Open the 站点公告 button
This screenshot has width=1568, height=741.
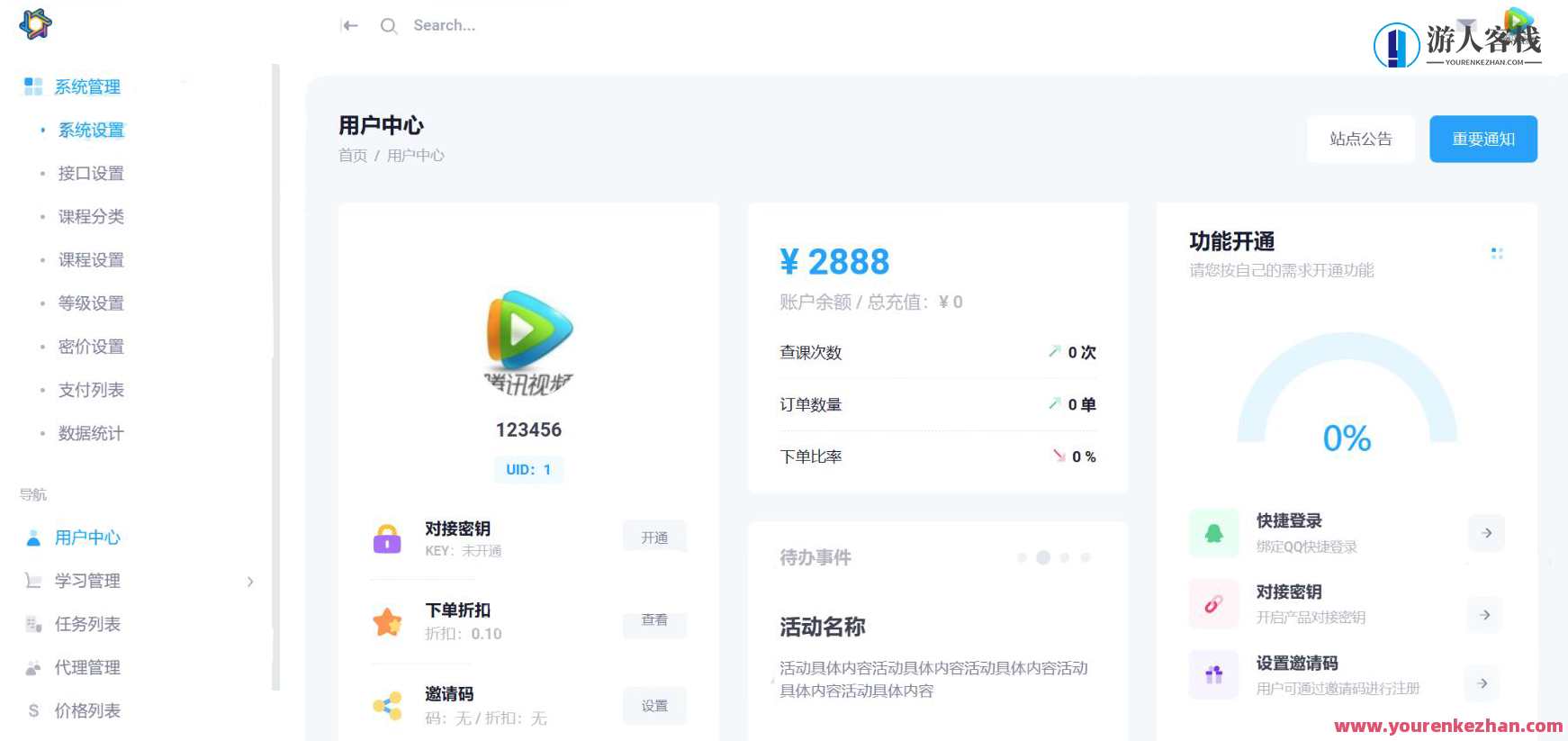[x=1361, y=139]
